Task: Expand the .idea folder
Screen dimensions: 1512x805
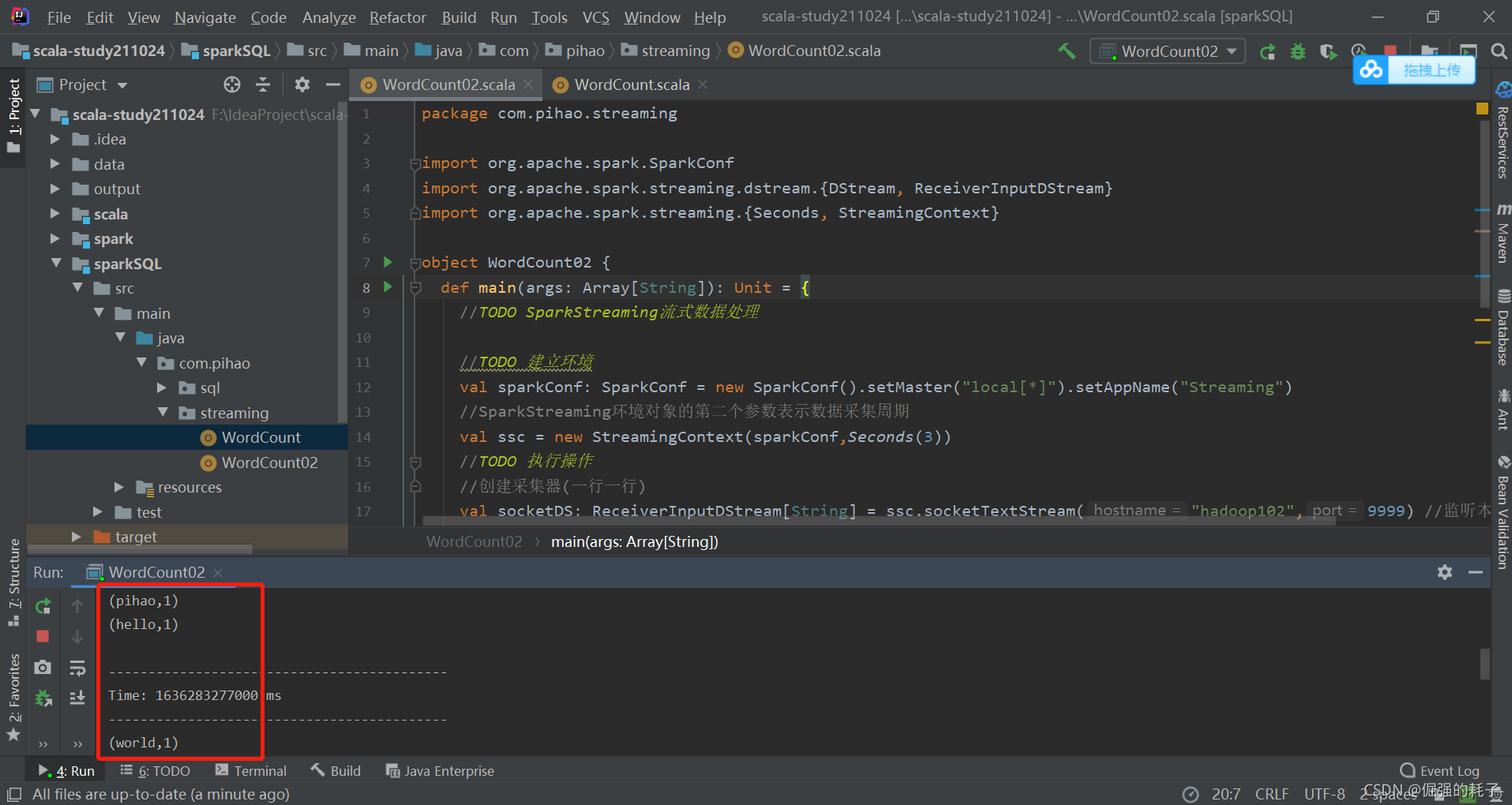Action: (x=55, y=139)
